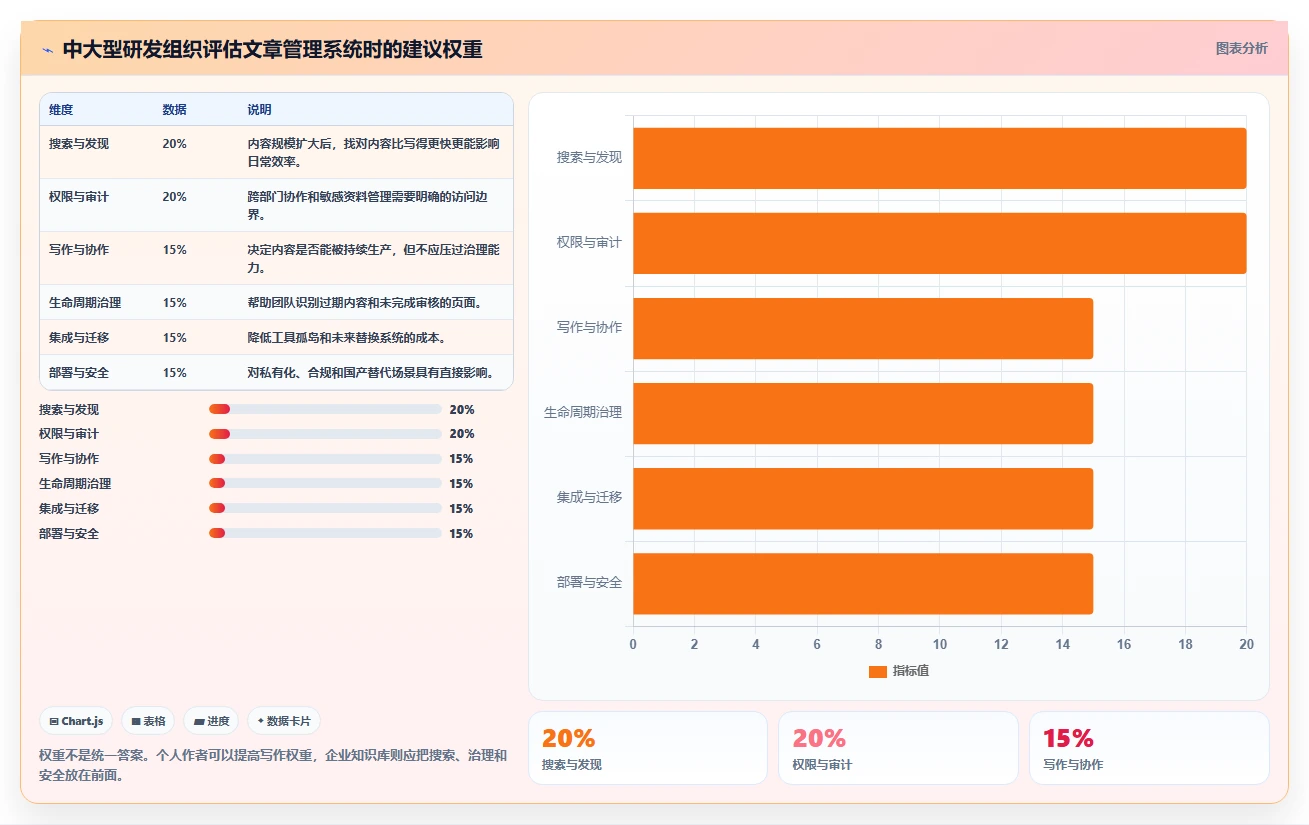Click the Chart.js tag chip
Viewport: 1309px width, 825px height.
76,721
